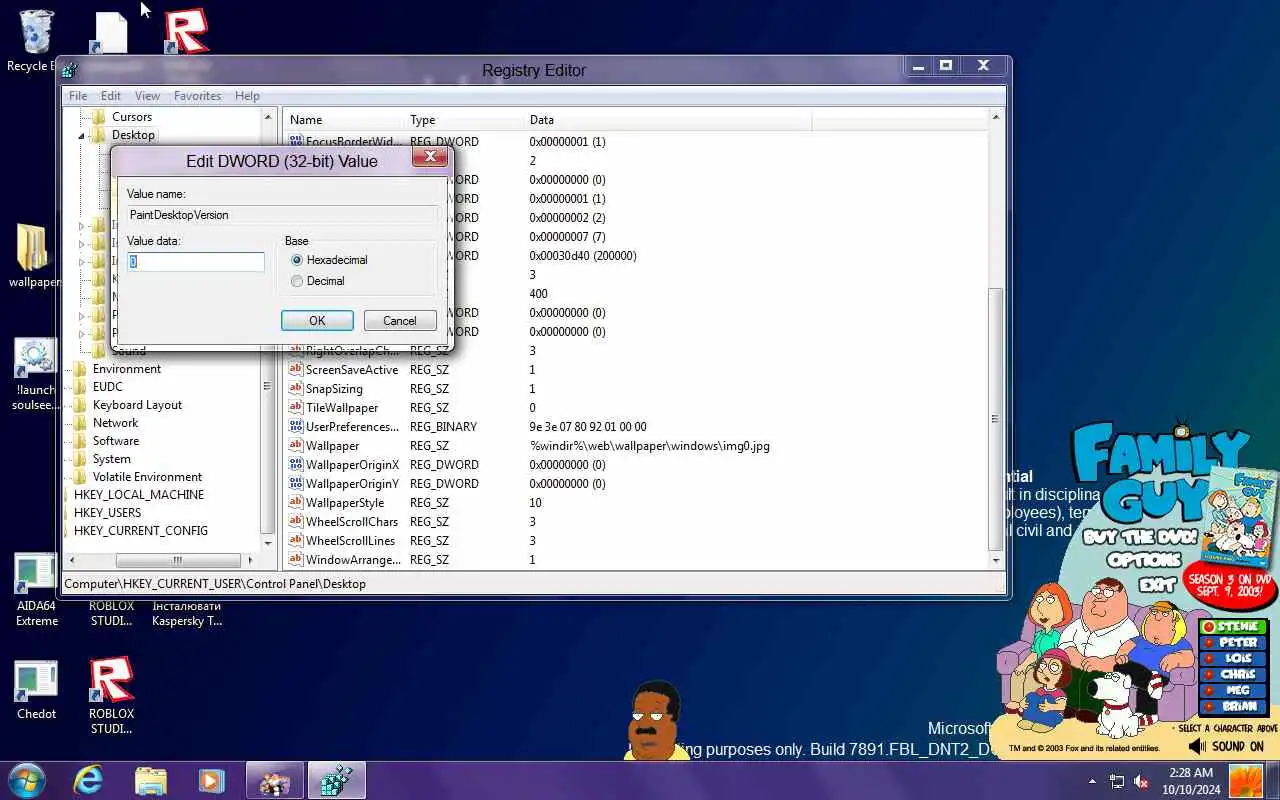Click the network tray icon
Viewport: 1280px width, 800px height.
[1117, 781]
